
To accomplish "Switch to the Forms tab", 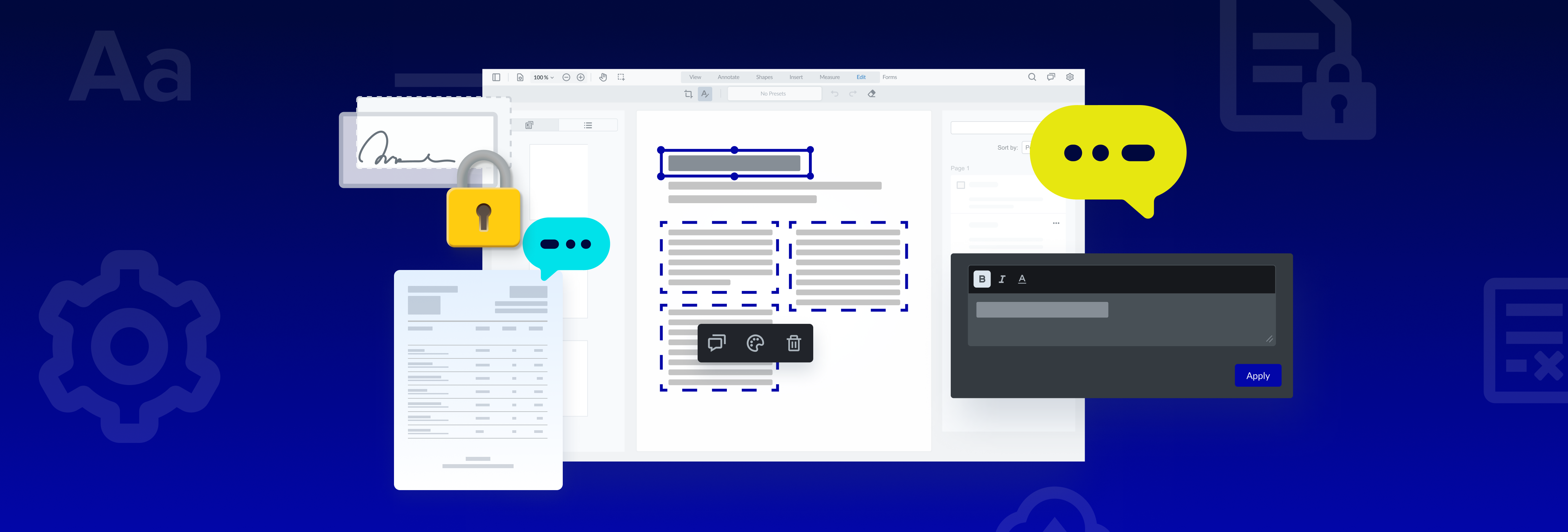I will click(x=889, y=77).
